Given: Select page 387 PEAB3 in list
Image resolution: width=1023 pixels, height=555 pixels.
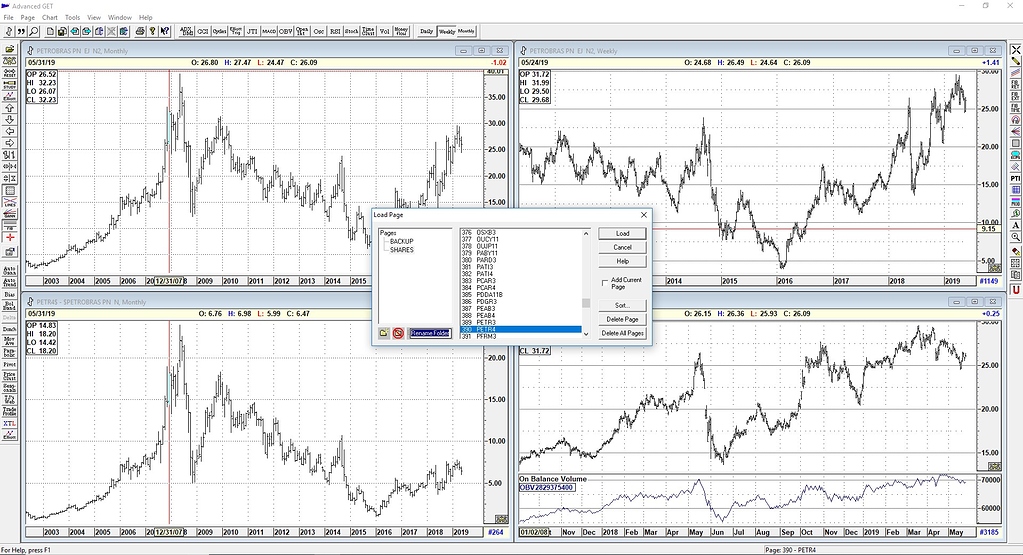Looking at the screenshot, I should tap(521, 309).
